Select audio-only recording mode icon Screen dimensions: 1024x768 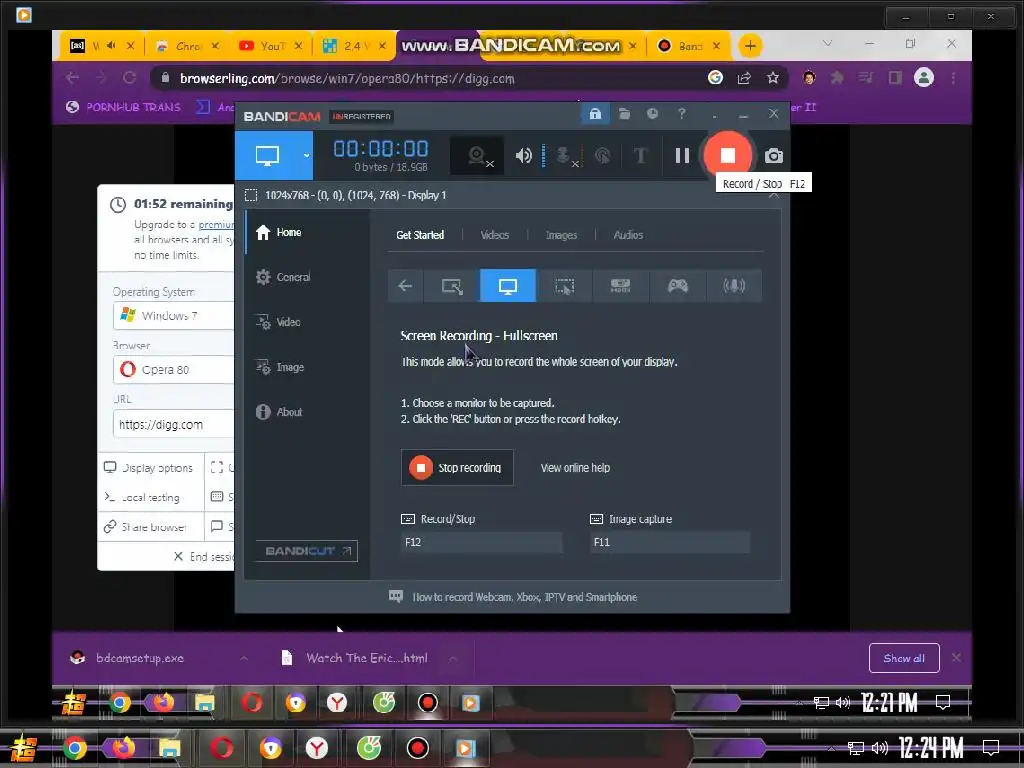pos(733,285)
